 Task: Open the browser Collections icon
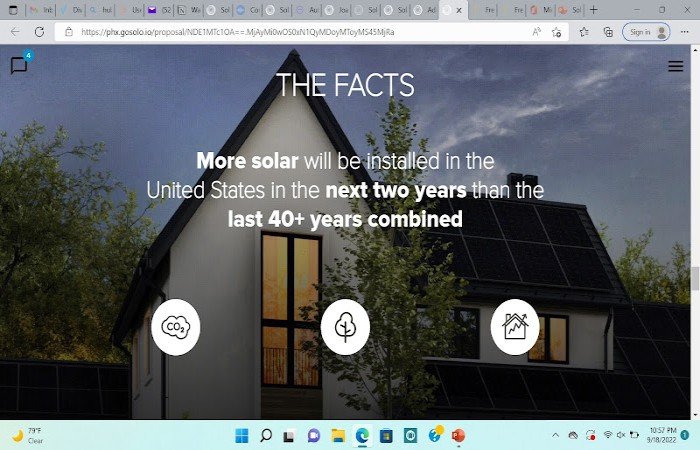point(607,32)
